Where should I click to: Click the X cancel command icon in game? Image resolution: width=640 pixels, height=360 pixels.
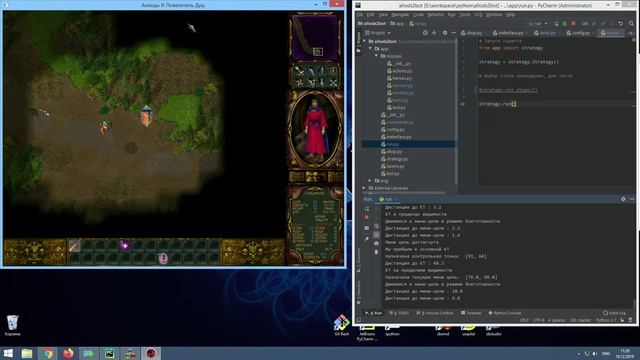click(333, 83)
